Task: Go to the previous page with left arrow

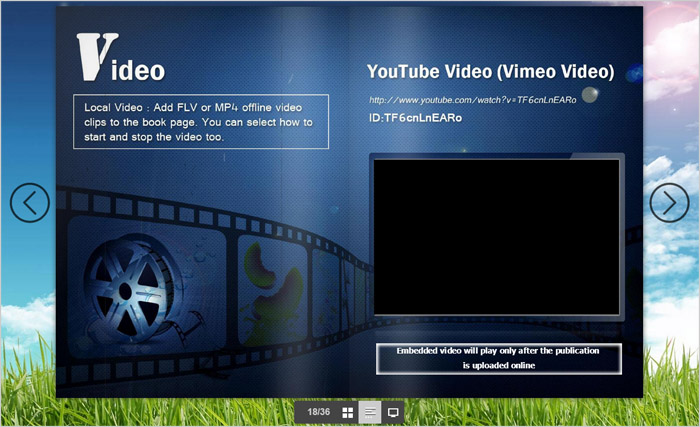Action: 30,203
